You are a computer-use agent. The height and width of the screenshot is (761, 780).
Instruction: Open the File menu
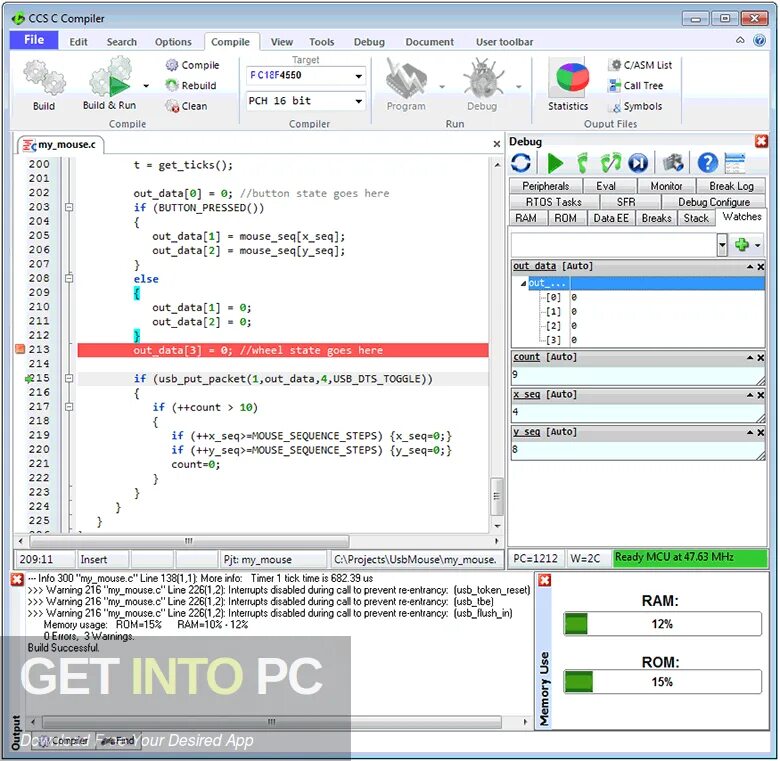(34, 40)
